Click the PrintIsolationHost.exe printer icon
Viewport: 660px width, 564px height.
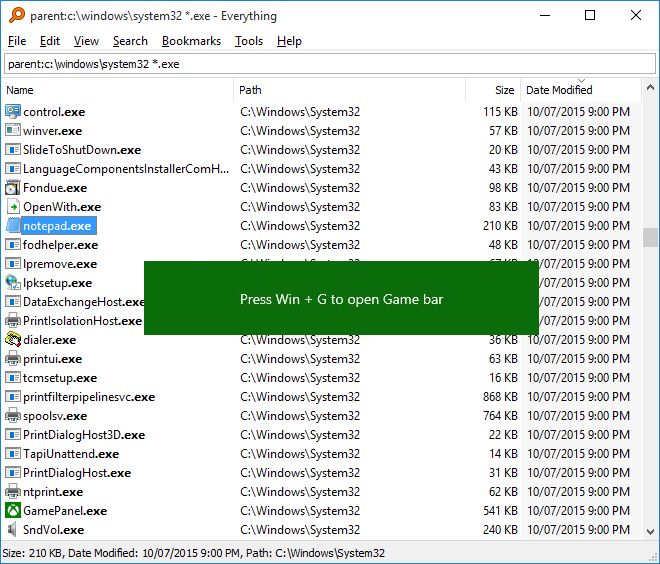coord(13,321)
